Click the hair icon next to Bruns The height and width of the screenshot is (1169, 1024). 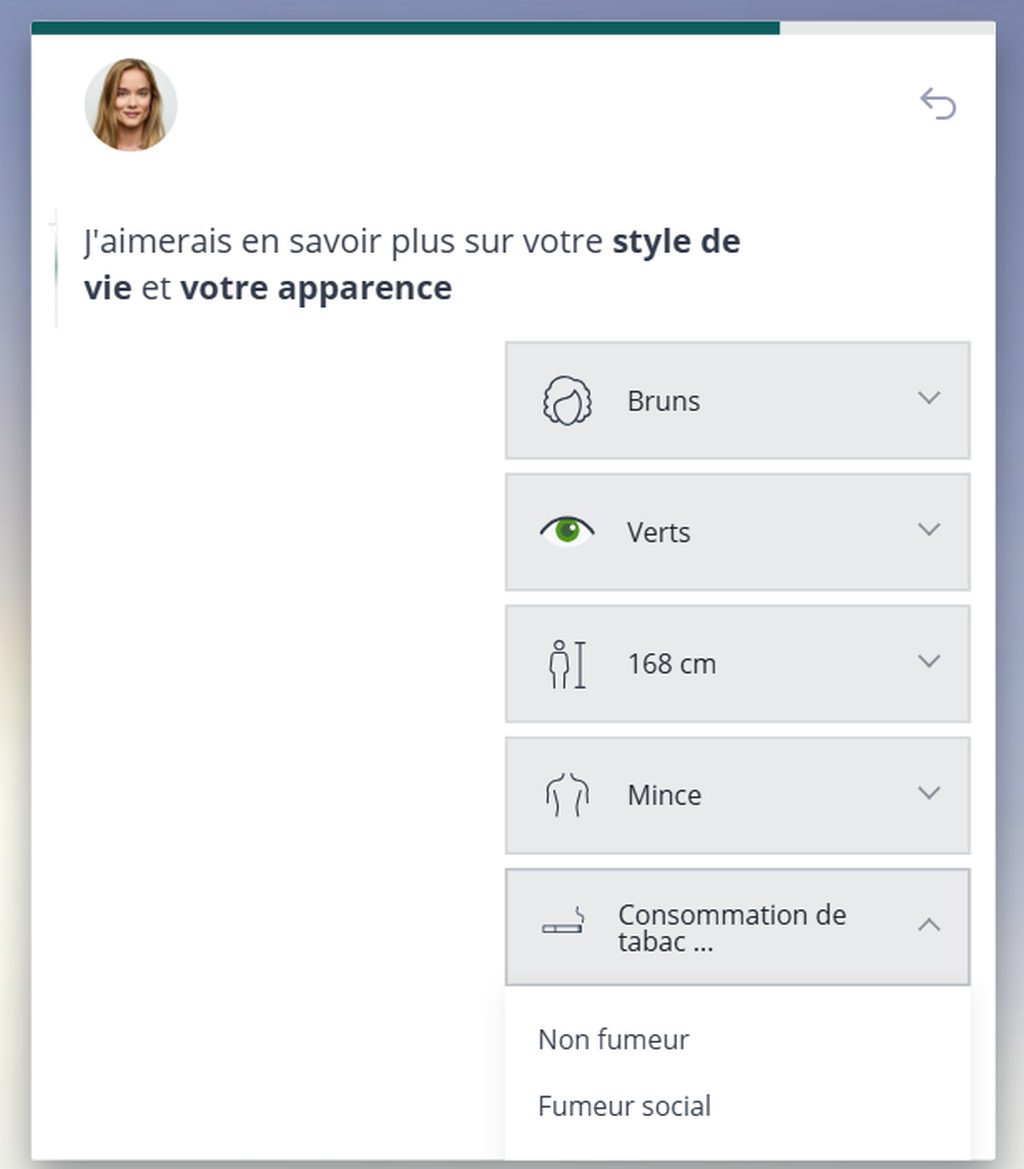(567, 401)
